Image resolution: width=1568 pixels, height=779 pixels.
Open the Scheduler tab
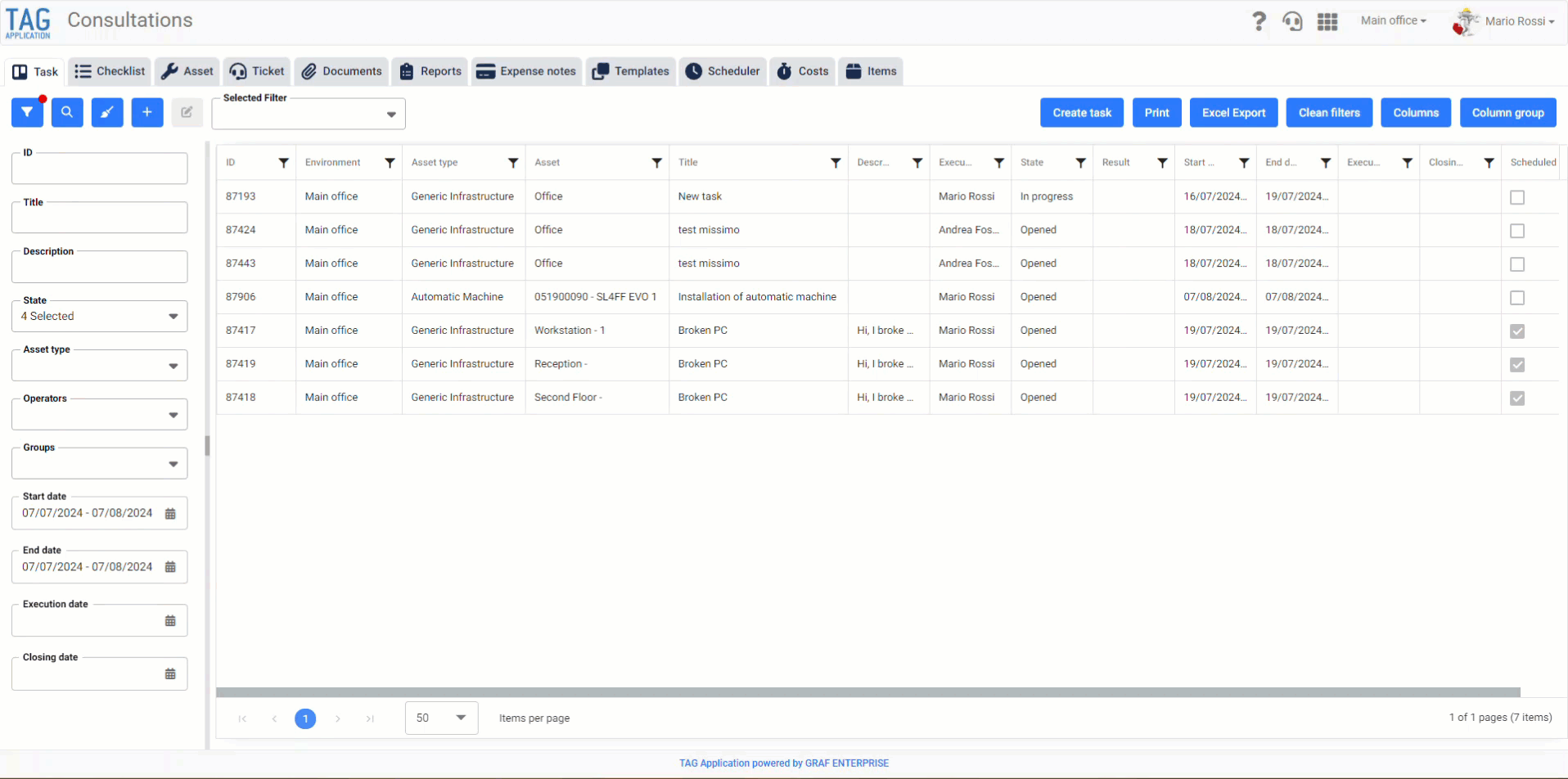pos(723,71)
